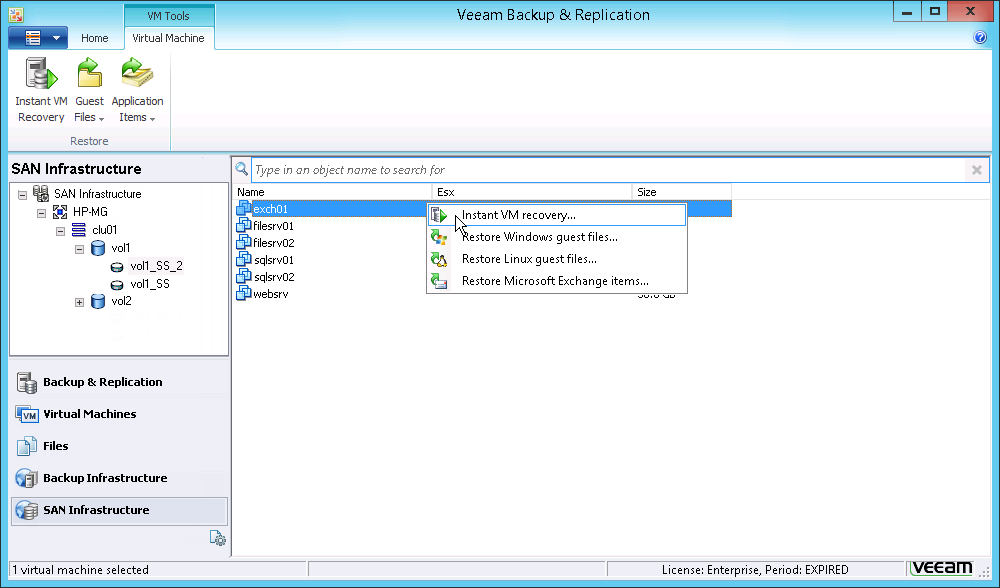Collapse the vol1 volume node
Screen dimensions: 1000x588
(x=79, y=249)
